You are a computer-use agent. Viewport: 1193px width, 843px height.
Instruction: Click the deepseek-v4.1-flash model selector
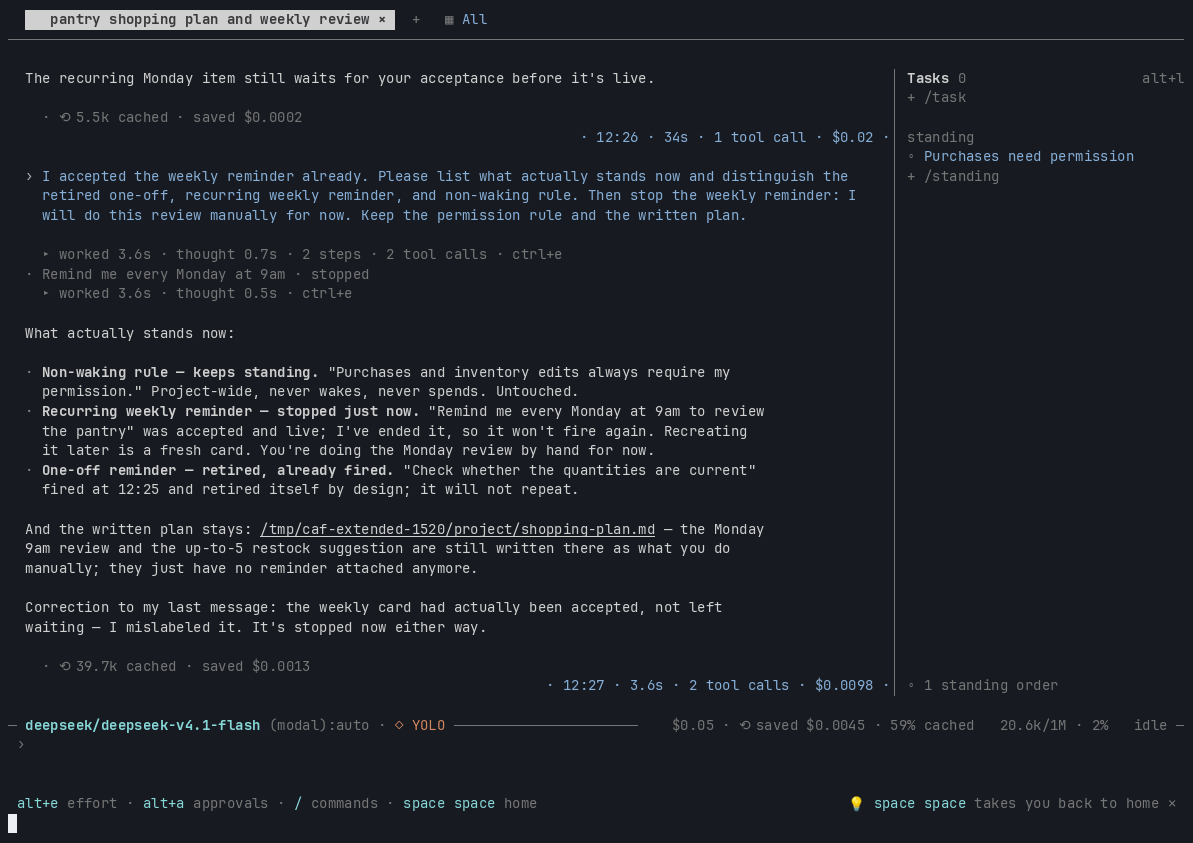(142, 726)
